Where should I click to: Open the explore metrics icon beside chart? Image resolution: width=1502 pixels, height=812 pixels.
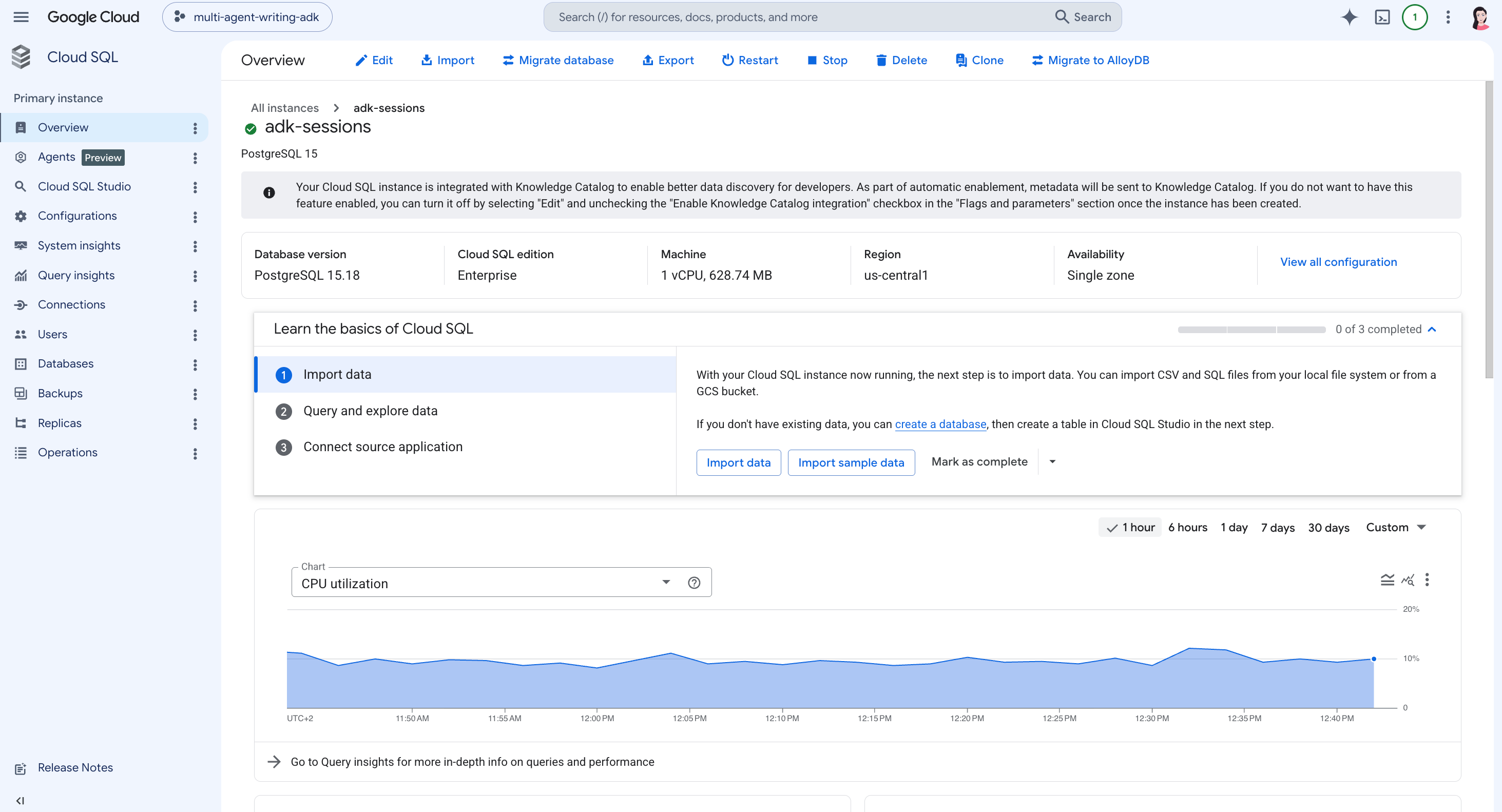[x=1408, y=579]
